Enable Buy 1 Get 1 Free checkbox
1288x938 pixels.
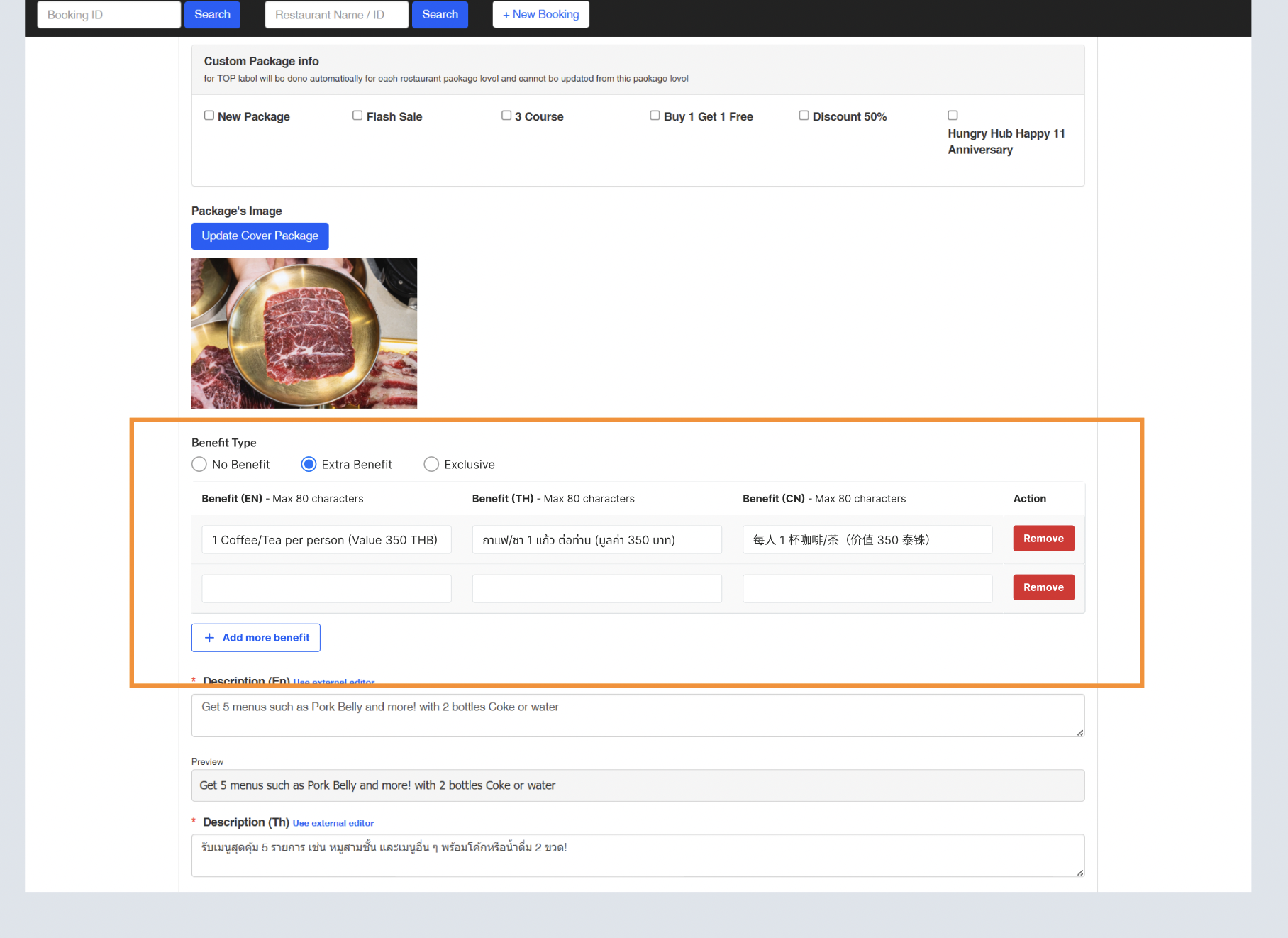pos(655,116)
